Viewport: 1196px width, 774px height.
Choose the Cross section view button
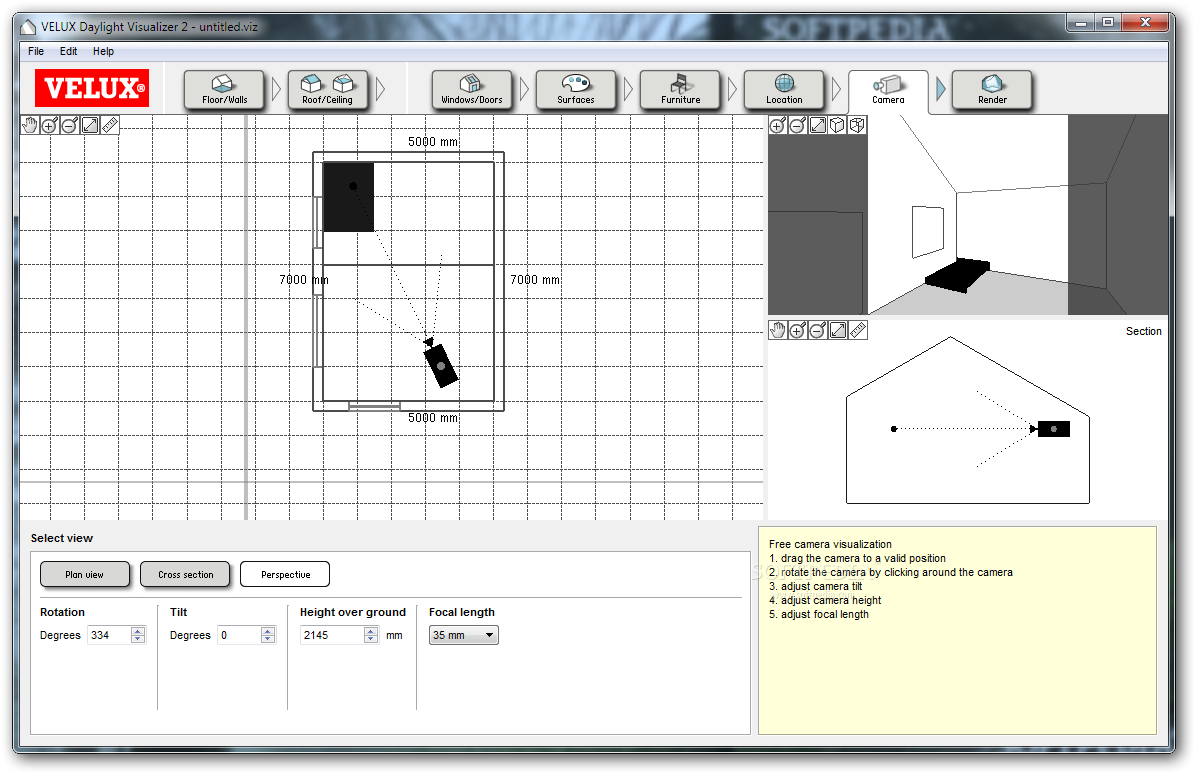185,574
